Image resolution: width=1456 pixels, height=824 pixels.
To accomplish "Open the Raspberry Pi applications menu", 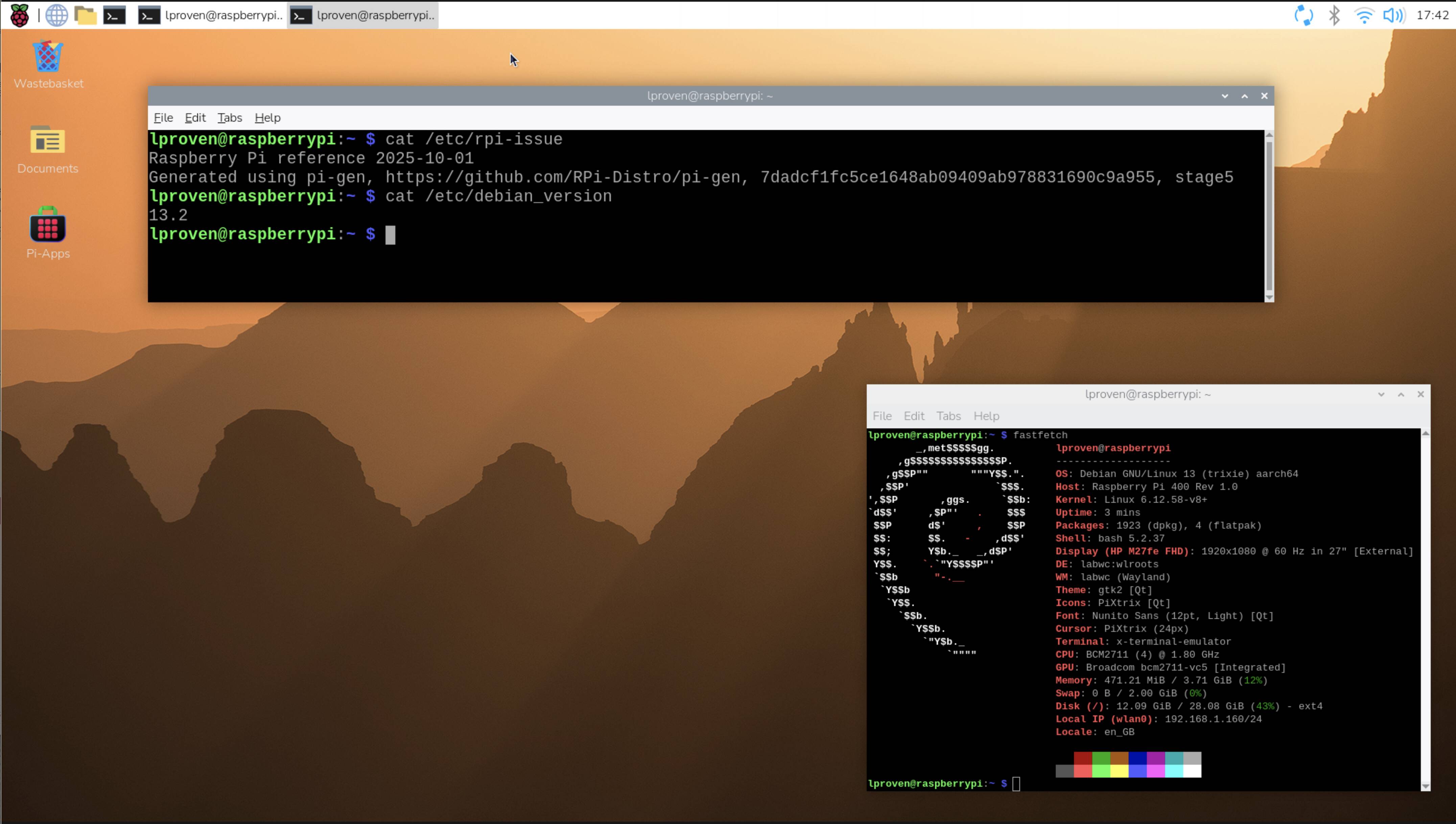I will 19,15.
